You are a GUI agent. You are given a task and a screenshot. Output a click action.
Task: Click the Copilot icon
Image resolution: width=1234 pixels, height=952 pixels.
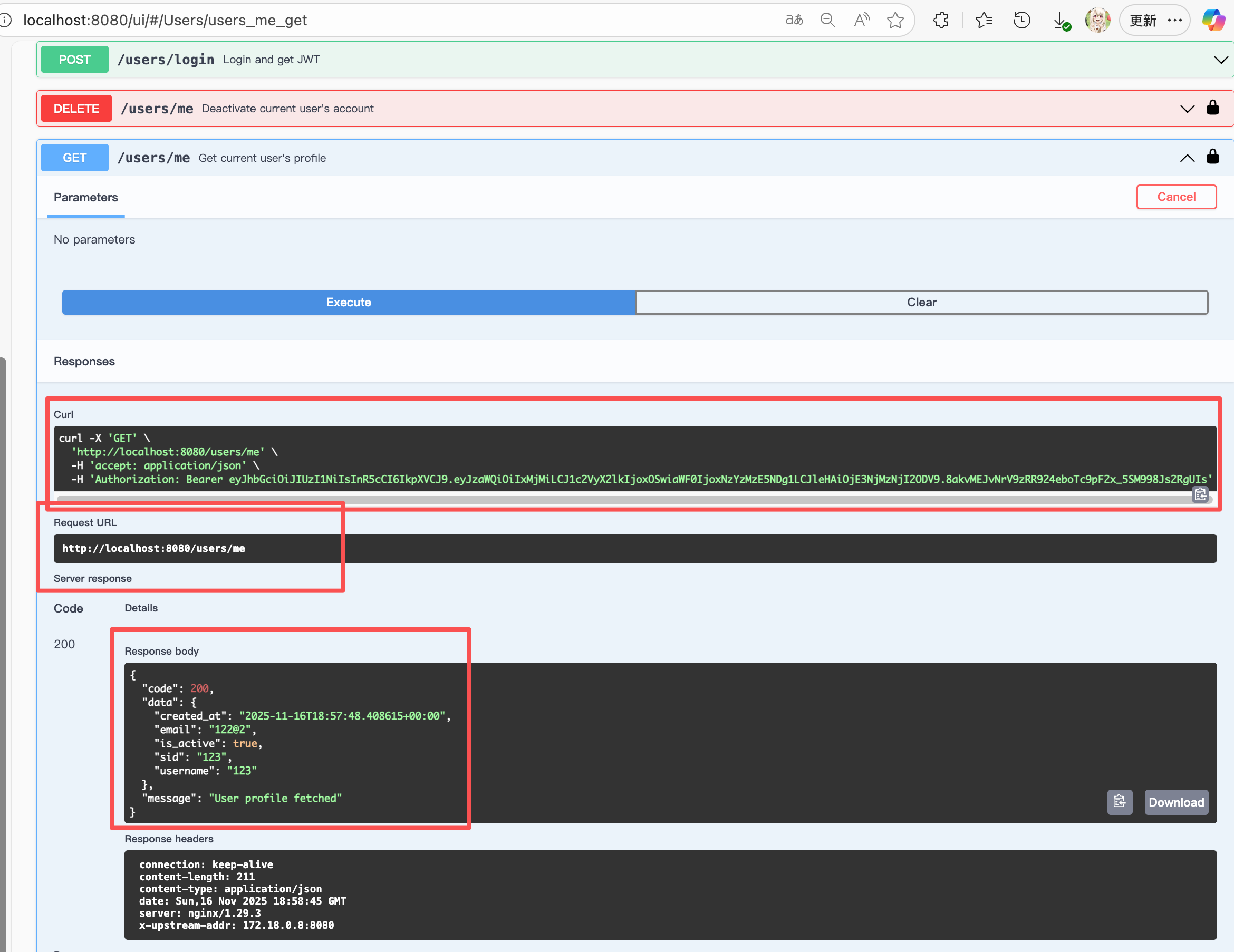tap(1213, 21)
